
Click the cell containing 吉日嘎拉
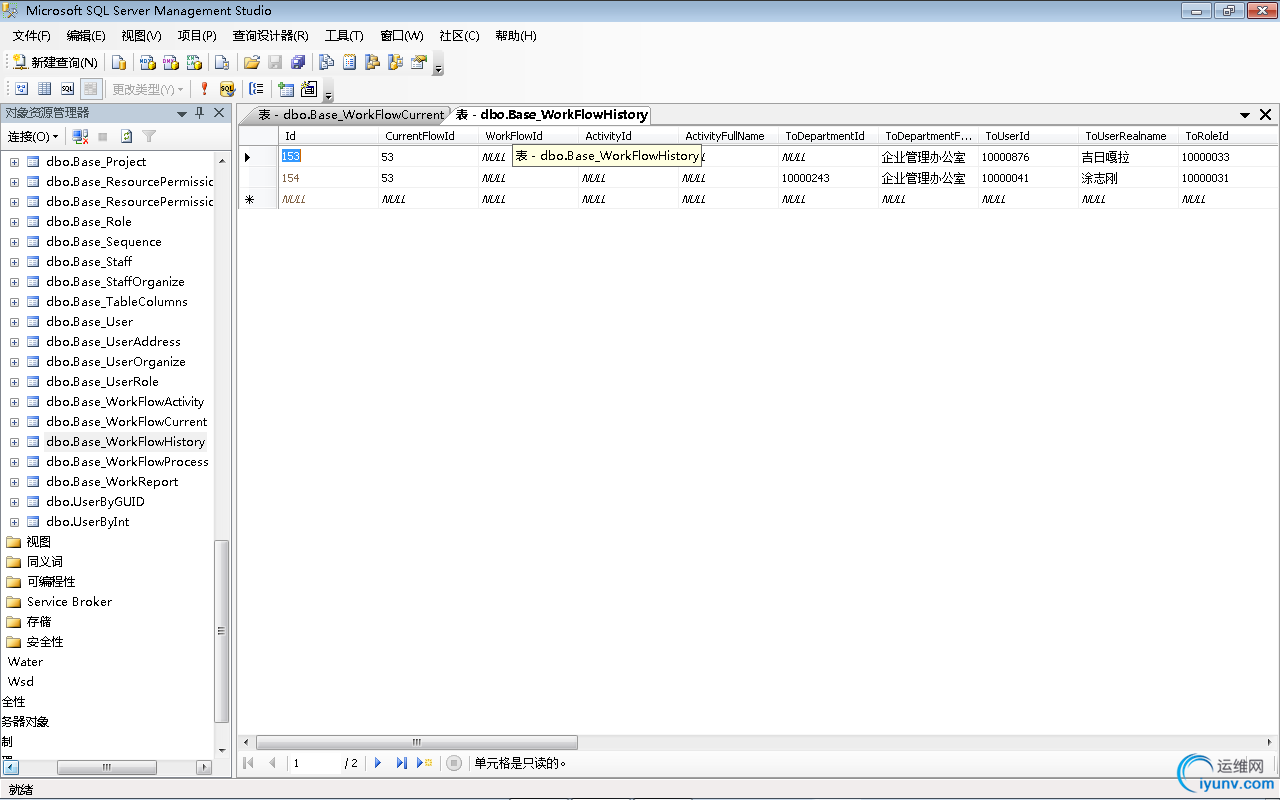click(1128, 157)
